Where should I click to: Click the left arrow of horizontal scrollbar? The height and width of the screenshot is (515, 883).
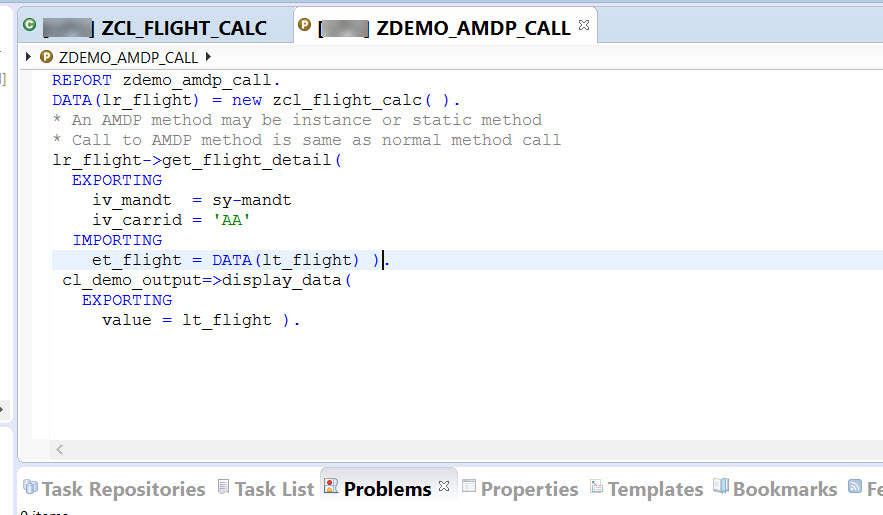59,450
